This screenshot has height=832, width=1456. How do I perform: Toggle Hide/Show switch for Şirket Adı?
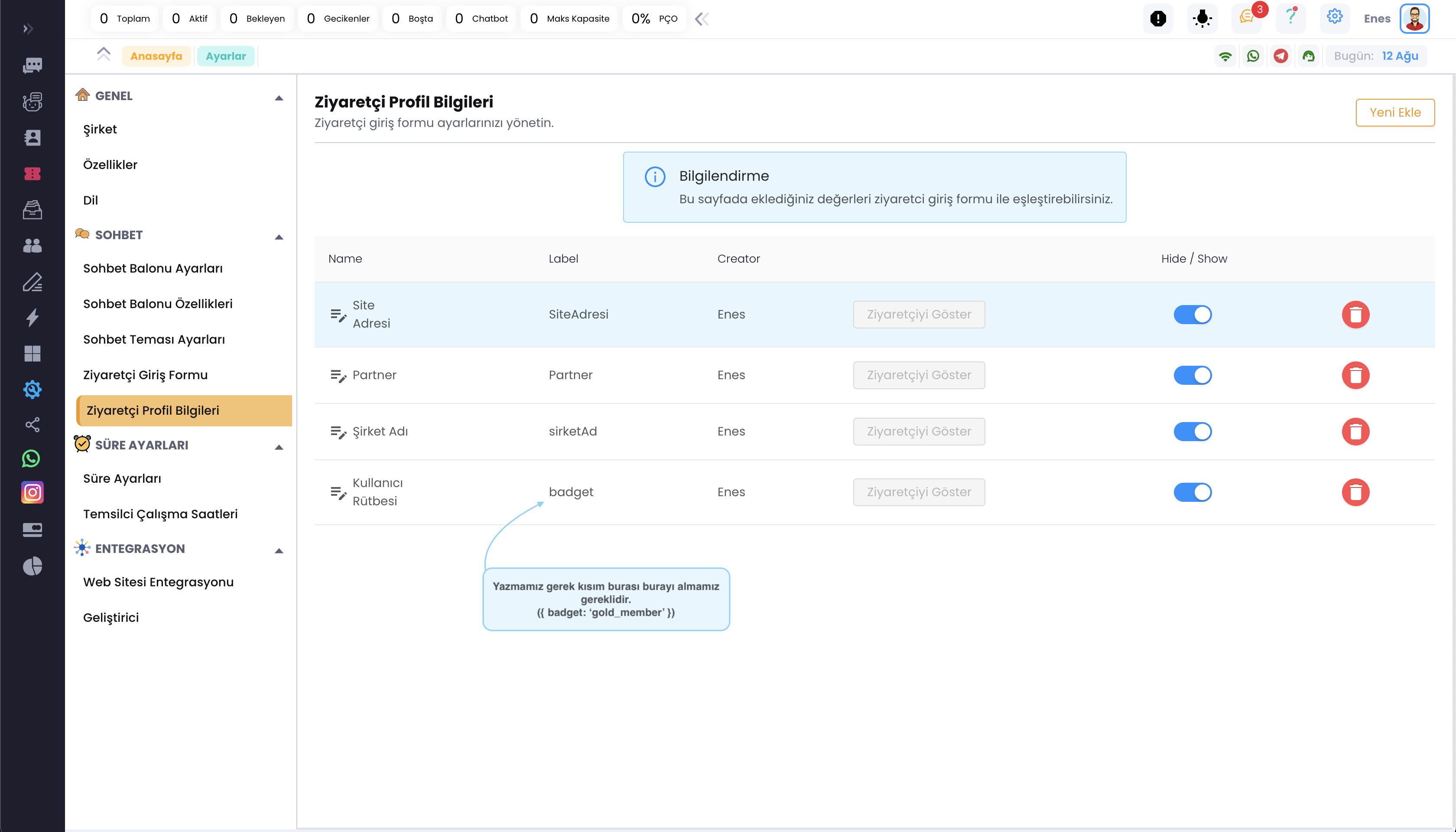(1192, 432)
